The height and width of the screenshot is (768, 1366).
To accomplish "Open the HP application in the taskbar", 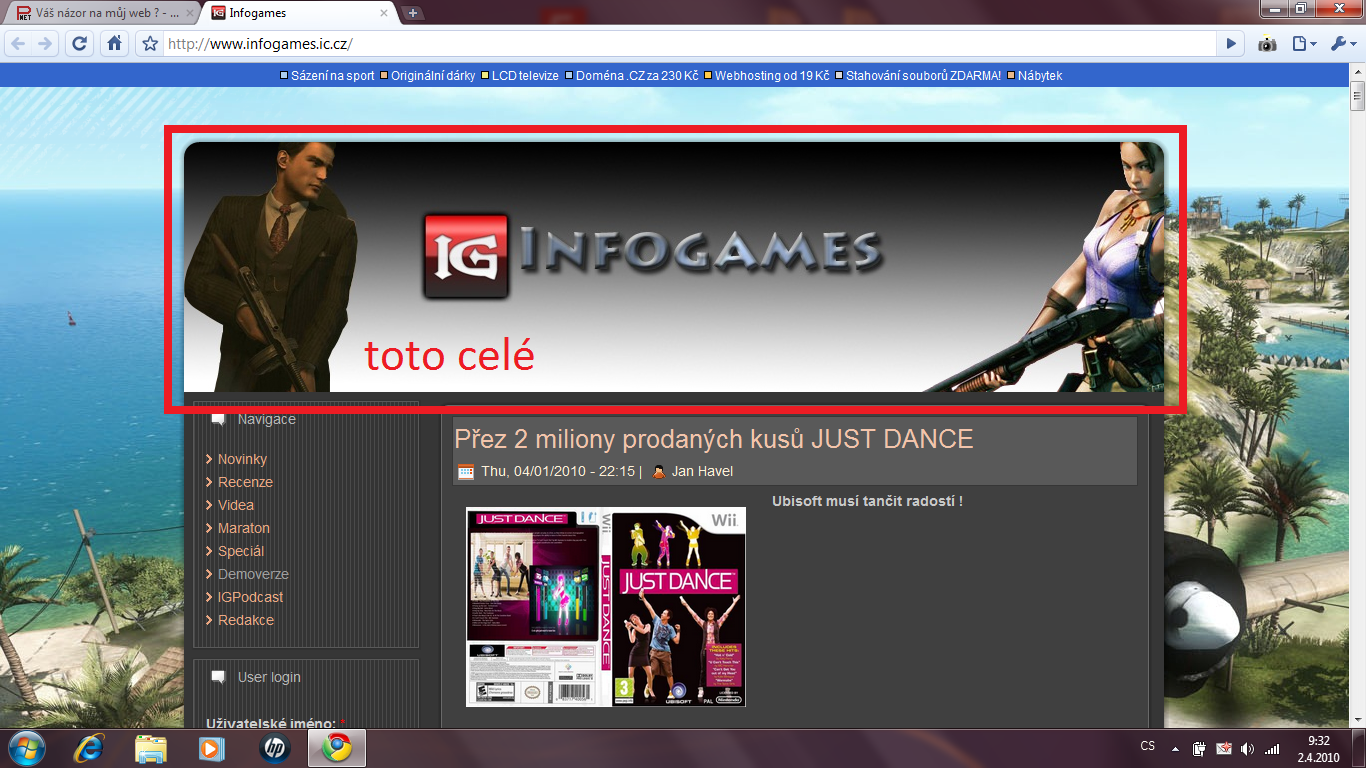I will [274, 748].
